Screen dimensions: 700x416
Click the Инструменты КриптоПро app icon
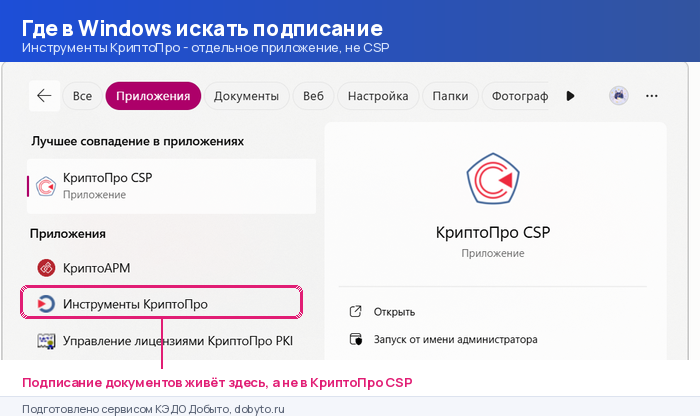tap(46, 304)
